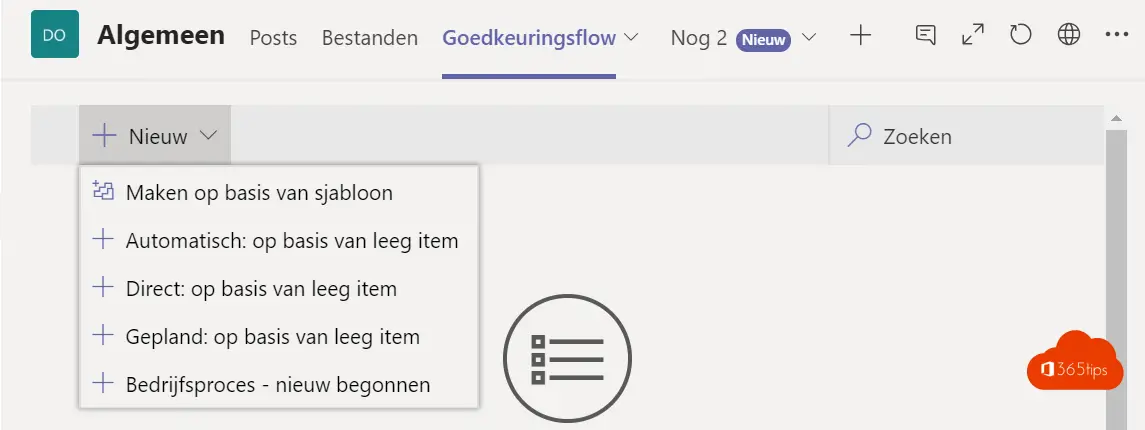1145x430 pixels.
Task: Click the list icon in circle
Action: point(567,358)
